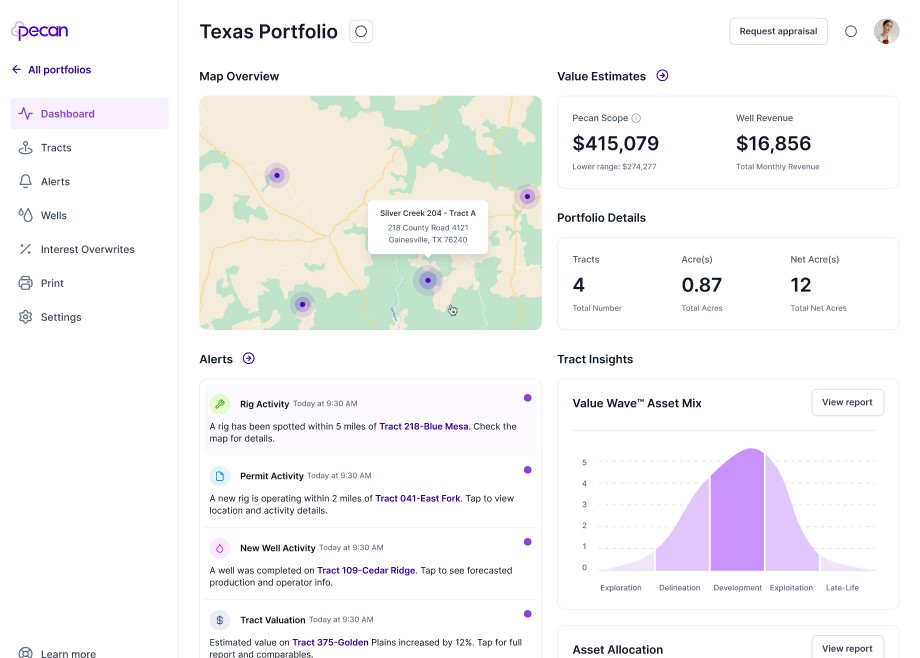The width and height of the screenshot is (920, 658).
Task: Click the Pecan logo
Action: [x=40, y=31]
